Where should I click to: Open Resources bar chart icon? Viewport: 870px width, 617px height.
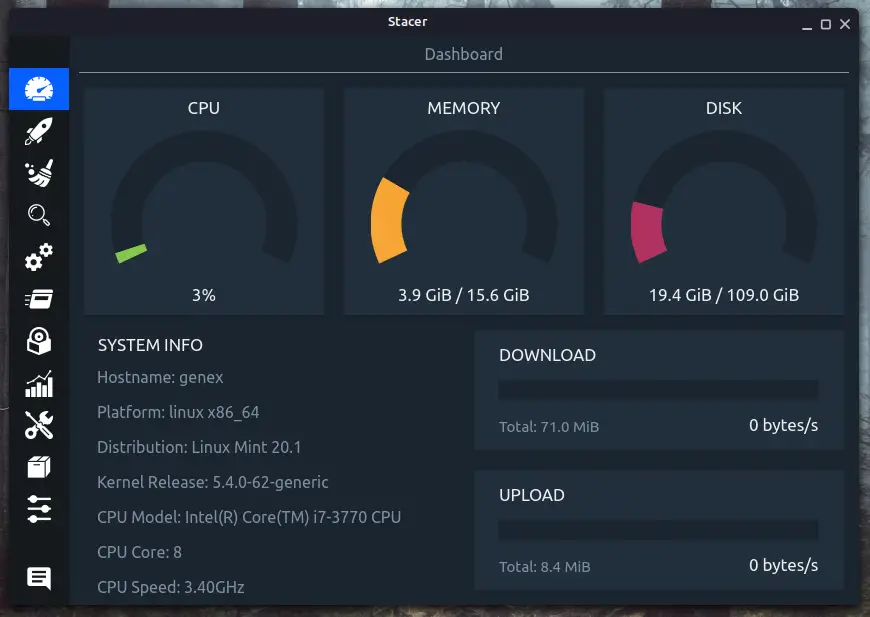tap(39, 383)
